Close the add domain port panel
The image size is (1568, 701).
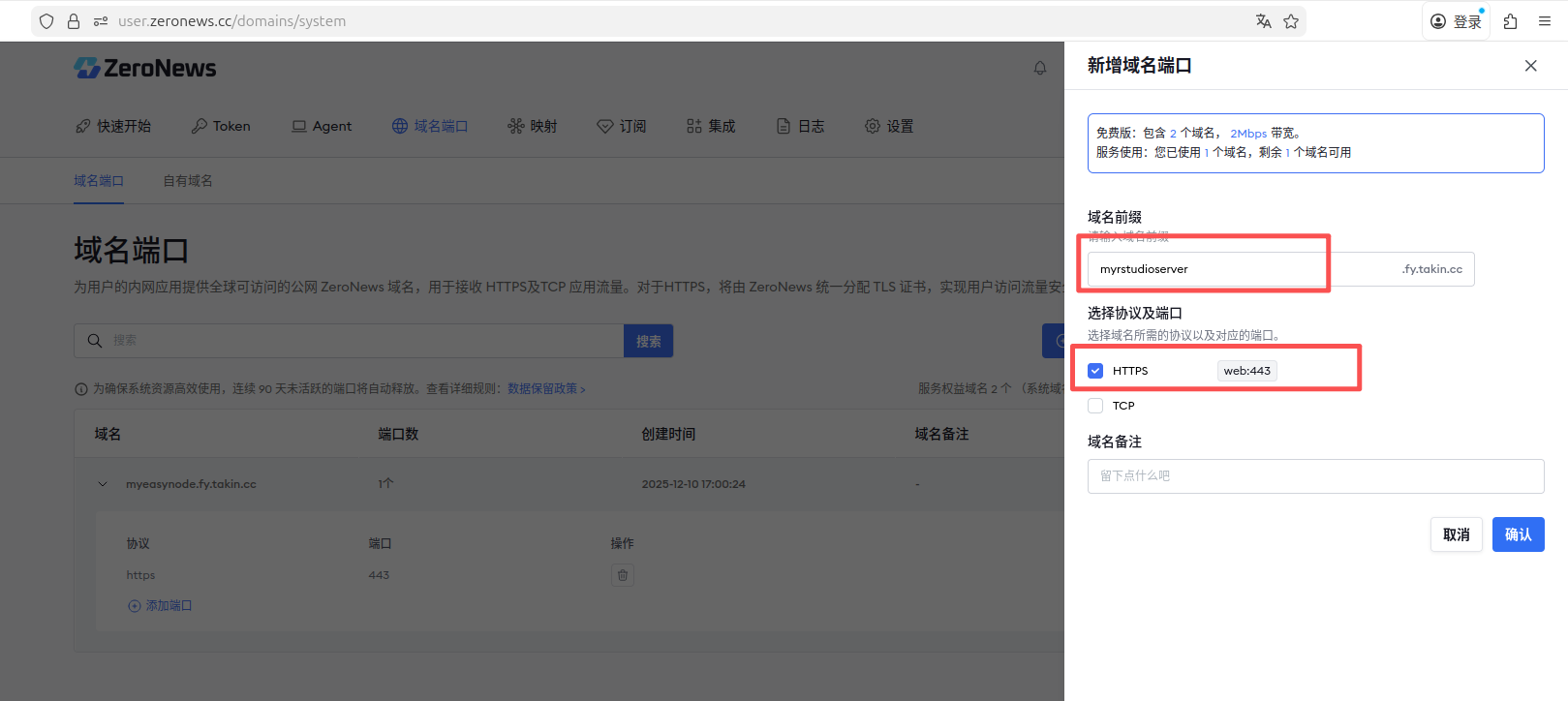click(1530, 66)
